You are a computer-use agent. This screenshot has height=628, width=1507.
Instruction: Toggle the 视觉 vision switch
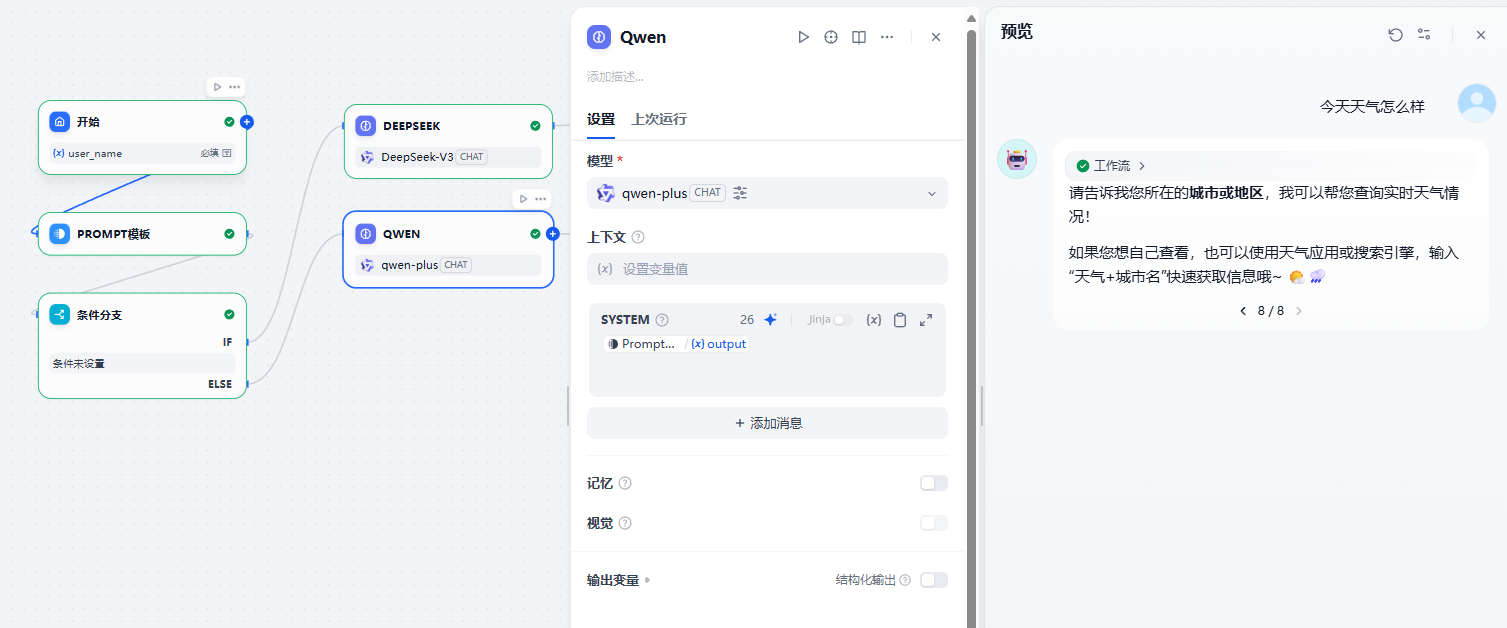coord(933,523)
